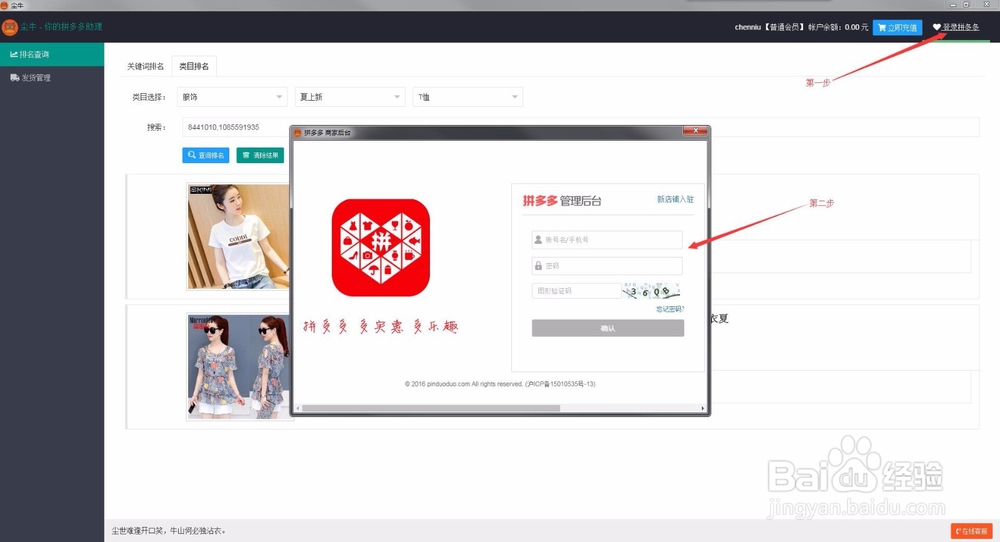Click the green 清除结果 button

260,155
